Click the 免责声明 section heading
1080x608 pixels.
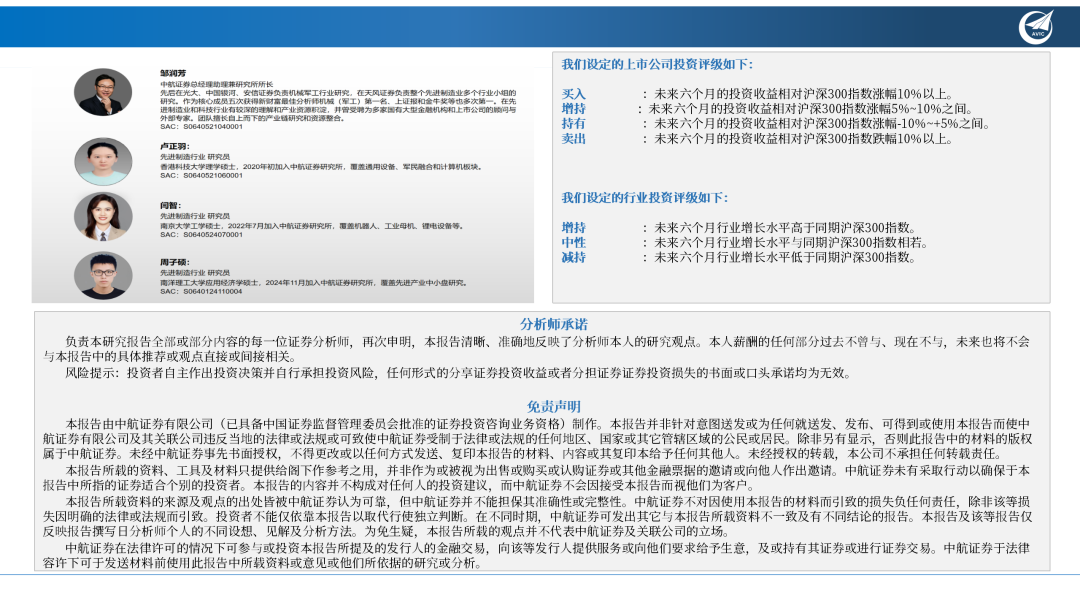tap(554, 407)
